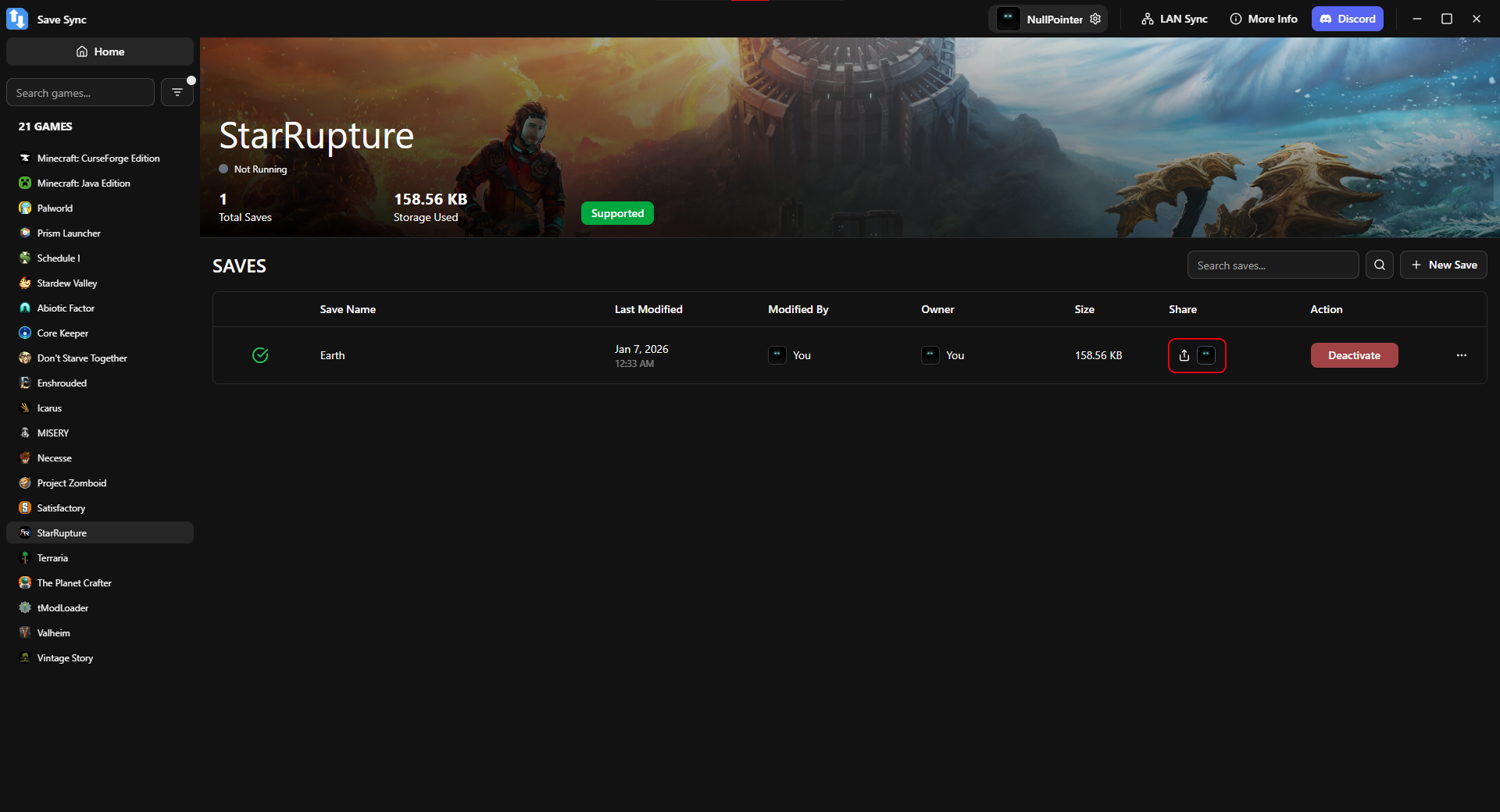Click the Minecraft: Java Edition creeper icon
Screen dimensions: 1500x812
point(25,183)
